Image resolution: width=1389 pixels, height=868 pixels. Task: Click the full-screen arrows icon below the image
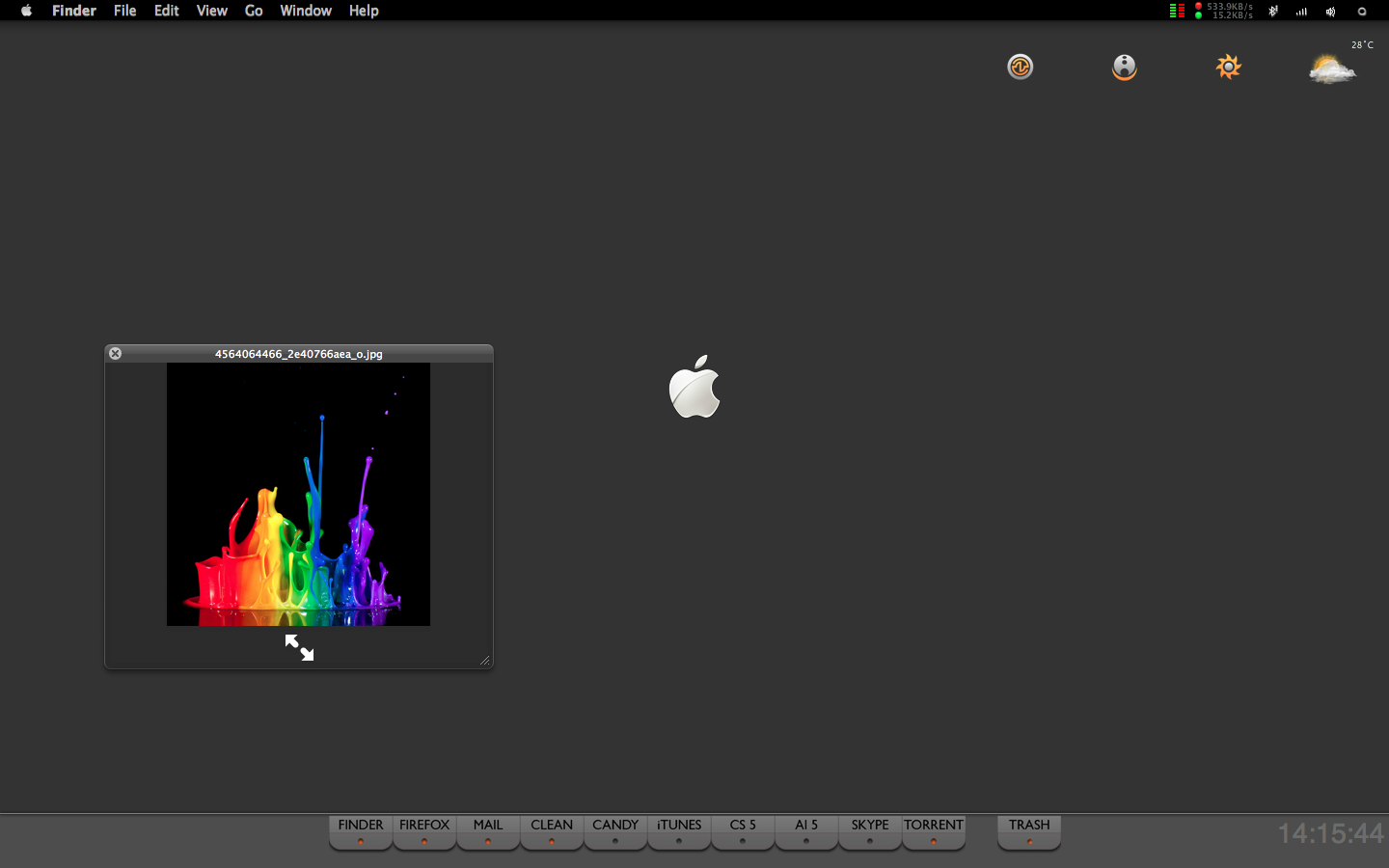point(299,647)
